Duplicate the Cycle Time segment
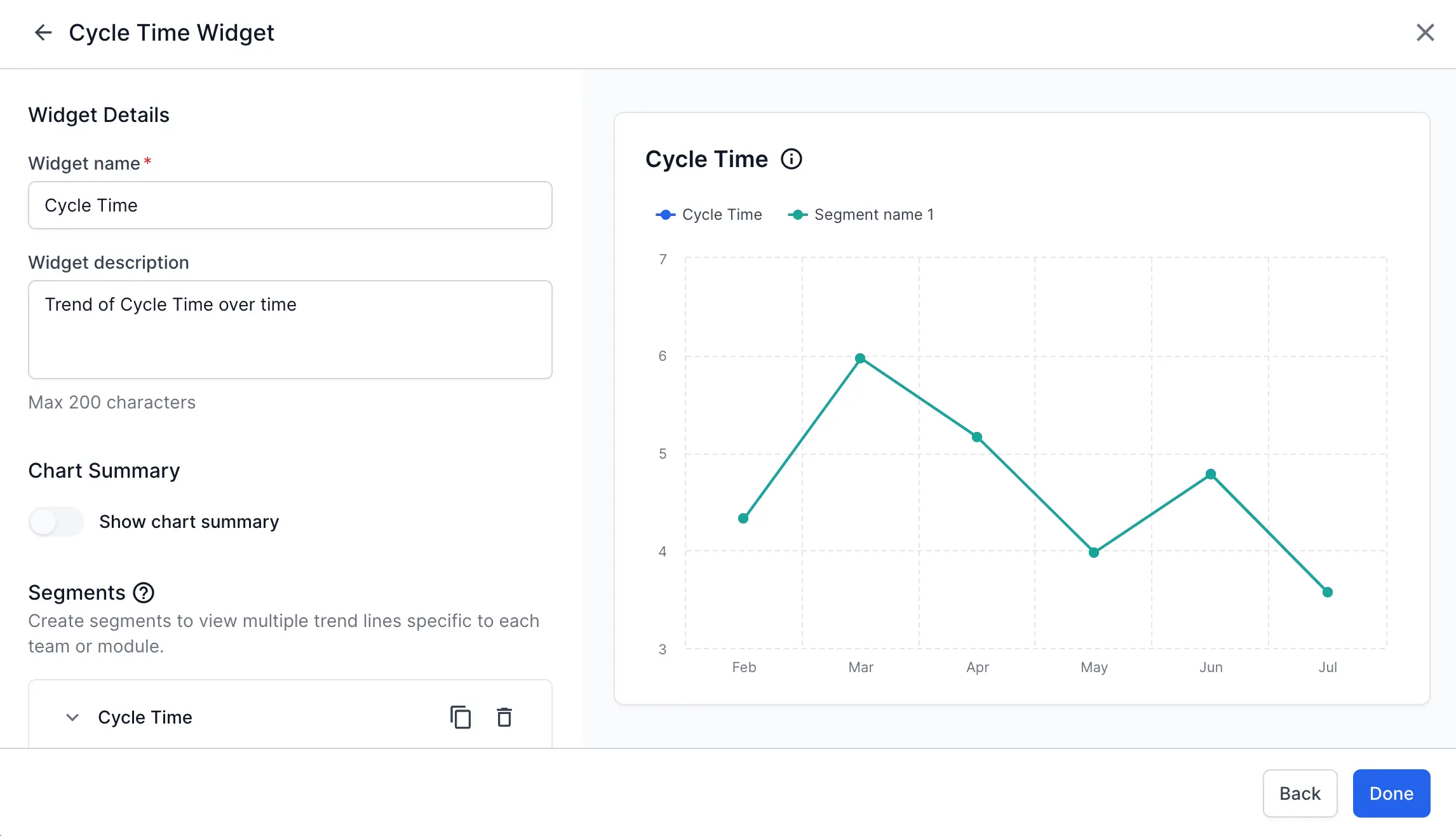The width and height of the screenshot is (1456, 836). [461, 717]
